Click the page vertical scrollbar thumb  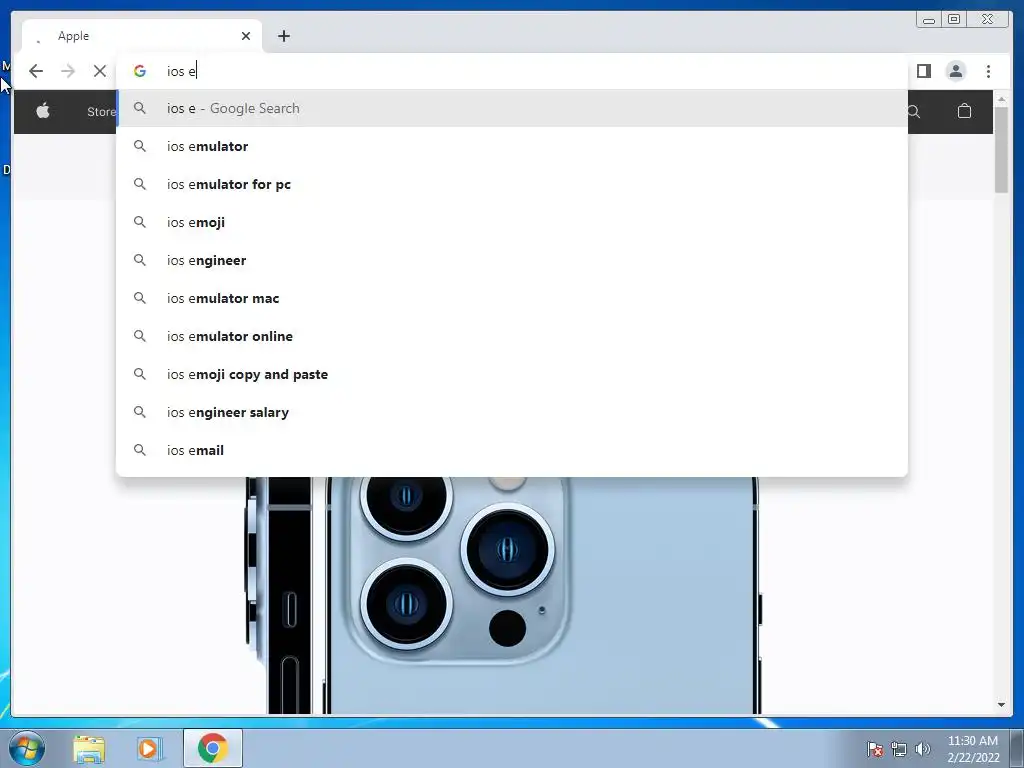(1001, 150)
